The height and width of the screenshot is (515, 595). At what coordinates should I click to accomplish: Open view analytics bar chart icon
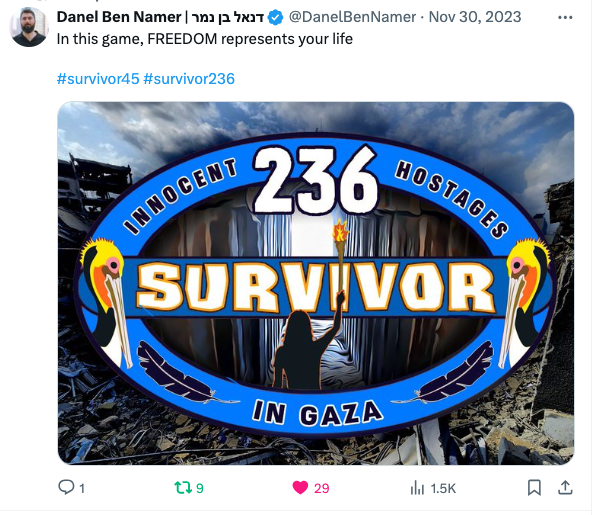point(417,487)
